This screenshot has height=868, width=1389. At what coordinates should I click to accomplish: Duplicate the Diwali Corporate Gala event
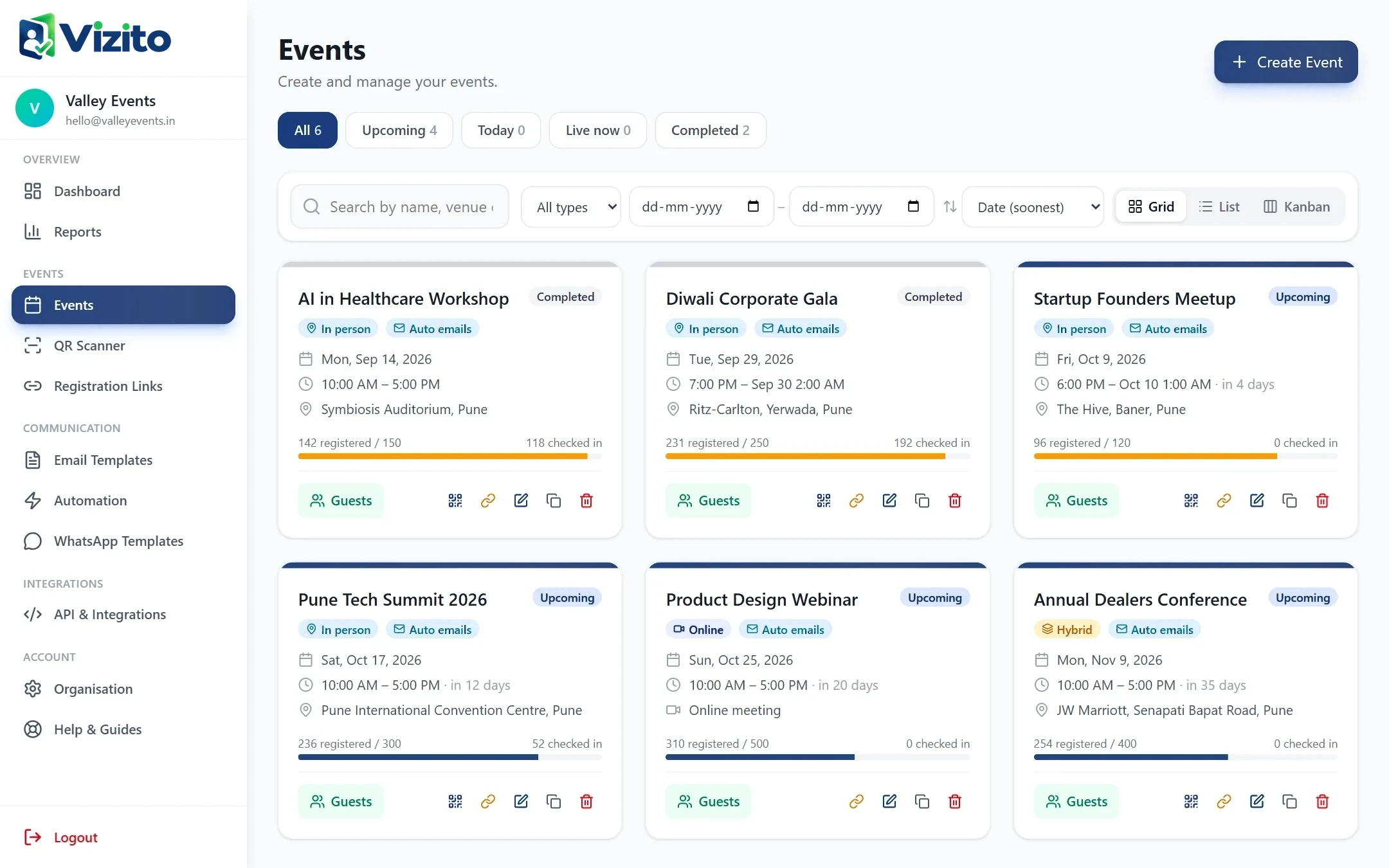[x=922, y=500]
